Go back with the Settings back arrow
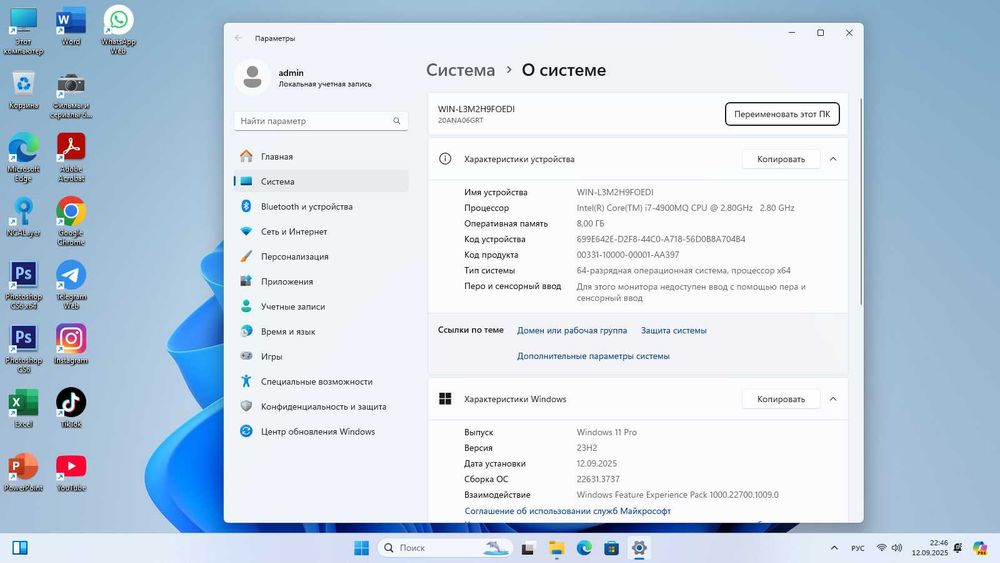Viewport: 1000px width, 563px height. coord(239,38)
